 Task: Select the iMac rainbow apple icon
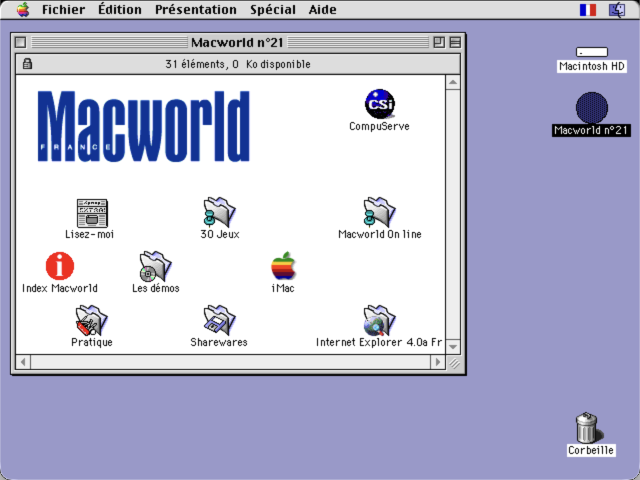click(x=283, y=266)
